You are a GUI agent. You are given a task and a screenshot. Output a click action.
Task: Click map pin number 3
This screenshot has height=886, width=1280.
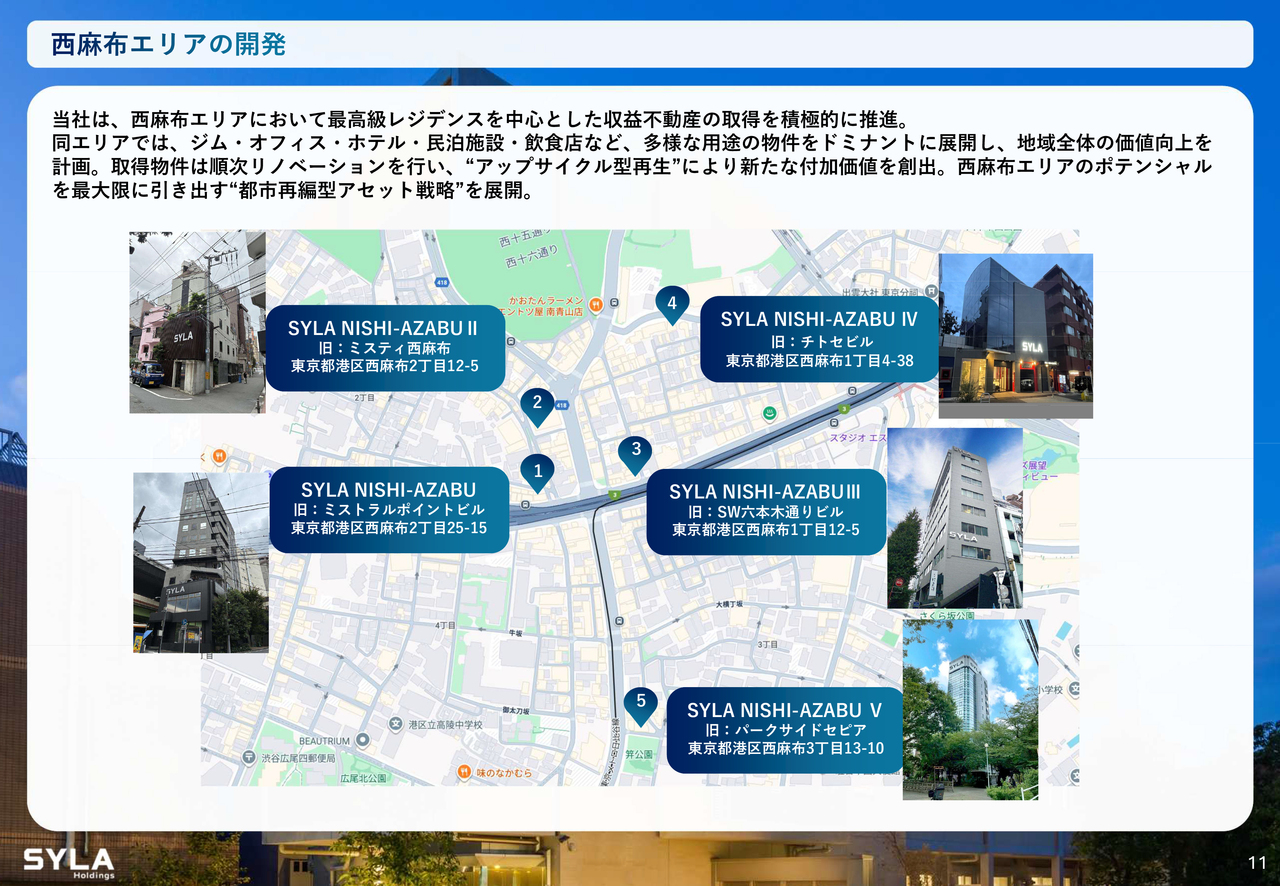[x=635, y=452]
